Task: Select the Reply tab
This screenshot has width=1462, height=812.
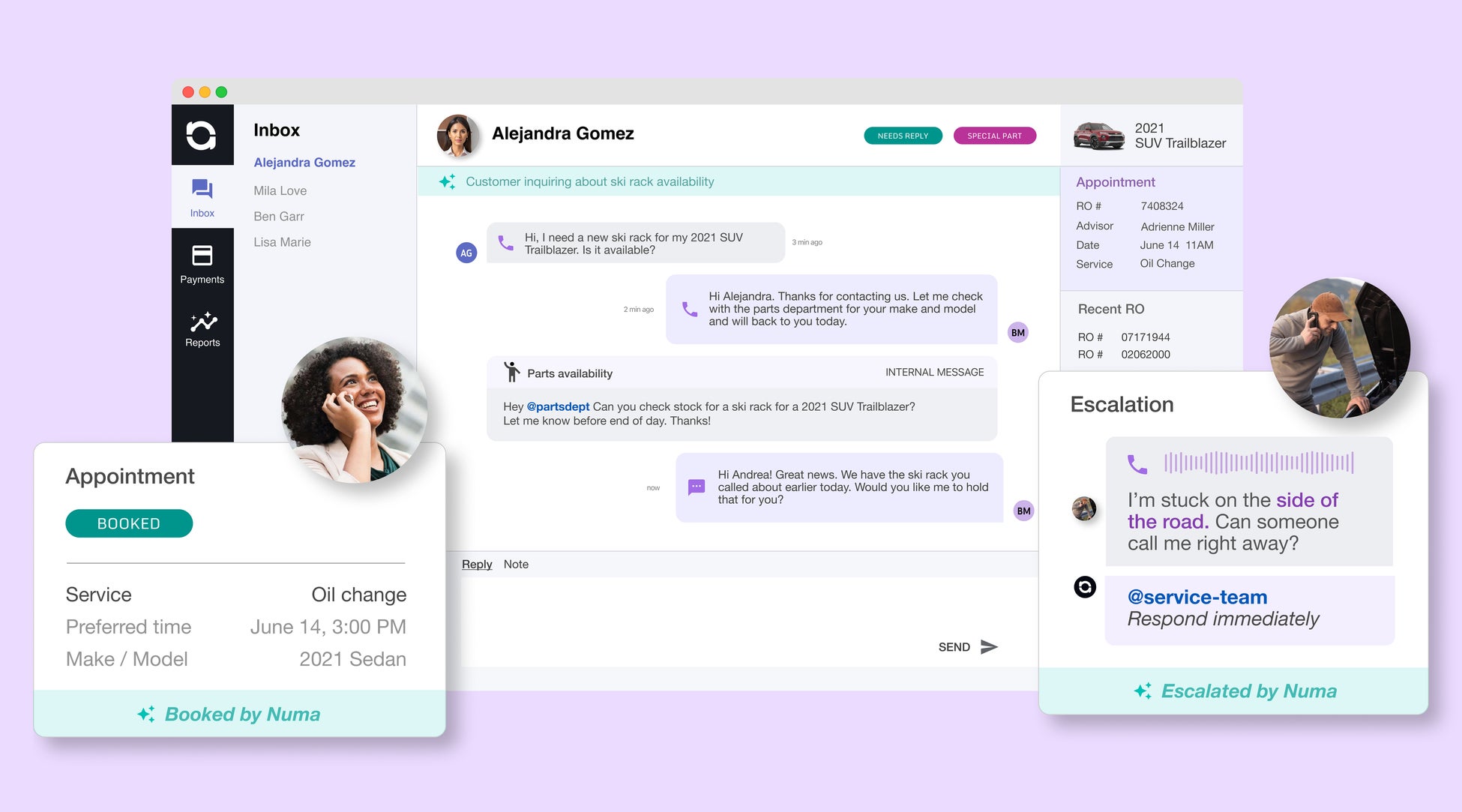Action: coord(477,564)
